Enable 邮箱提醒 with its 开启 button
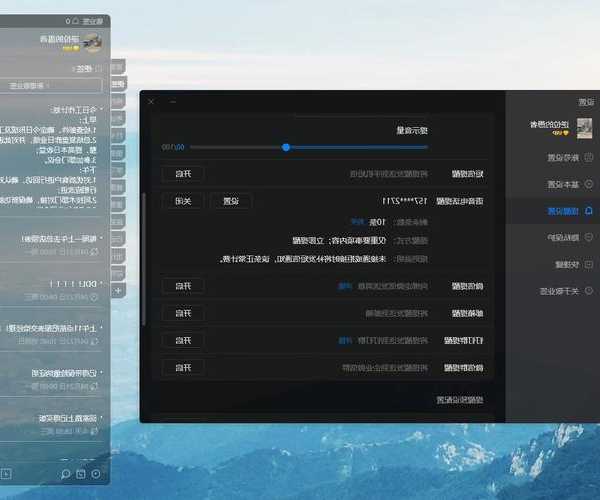 [x=183, y=313]
